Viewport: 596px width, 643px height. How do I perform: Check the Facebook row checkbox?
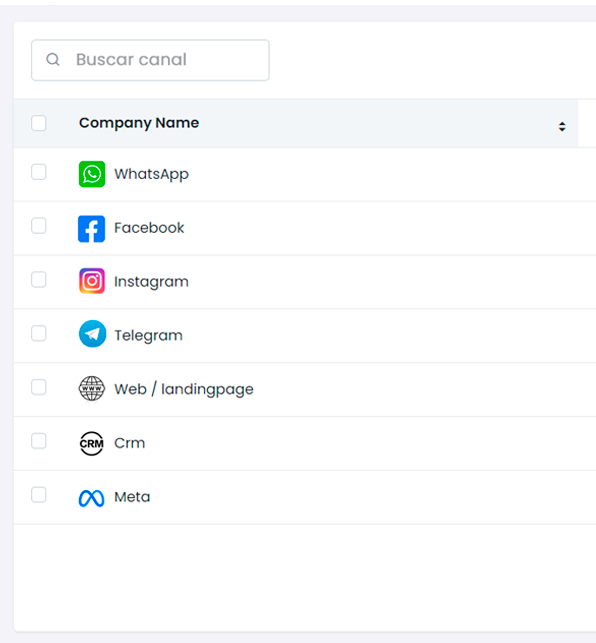pyautogui.click(x=39, y=226)
